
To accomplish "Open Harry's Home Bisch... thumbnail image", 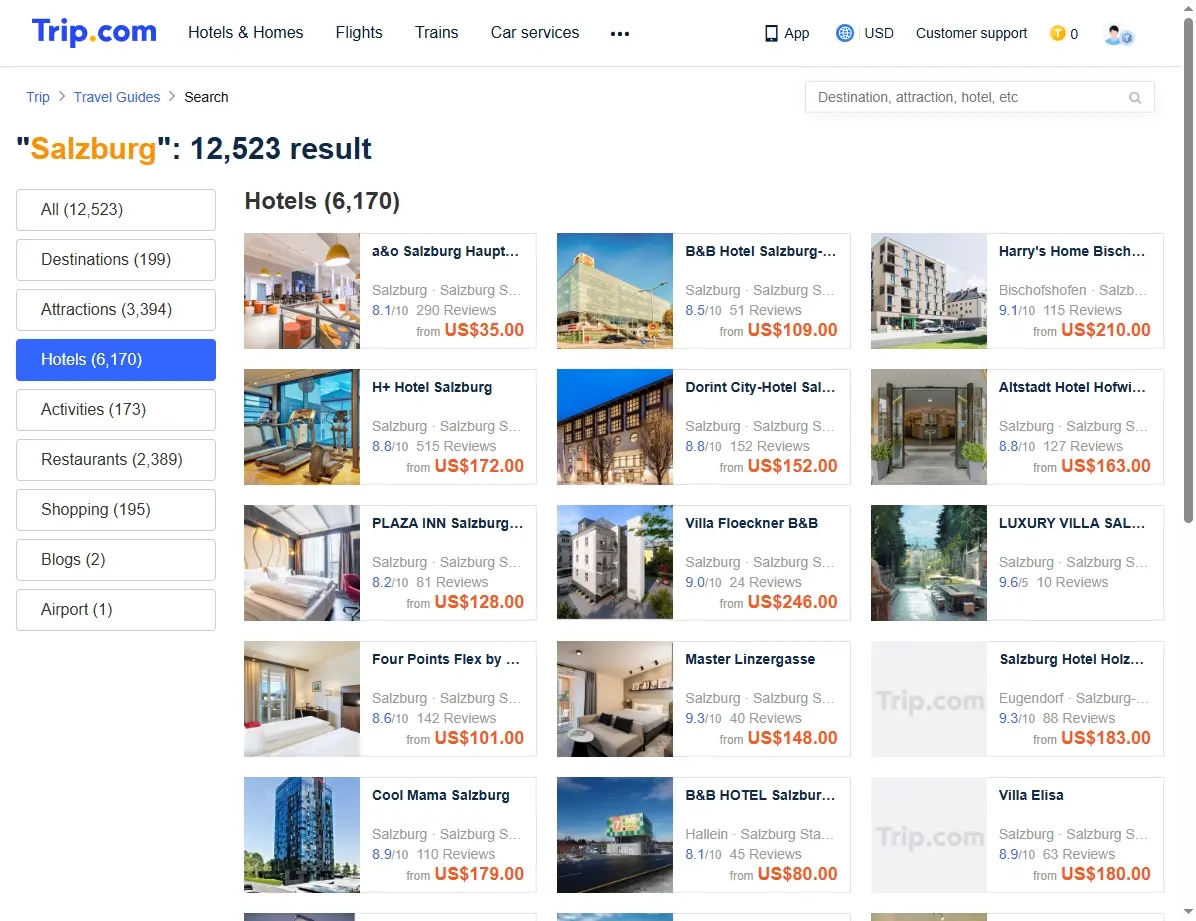I will [x=929, y=291].
